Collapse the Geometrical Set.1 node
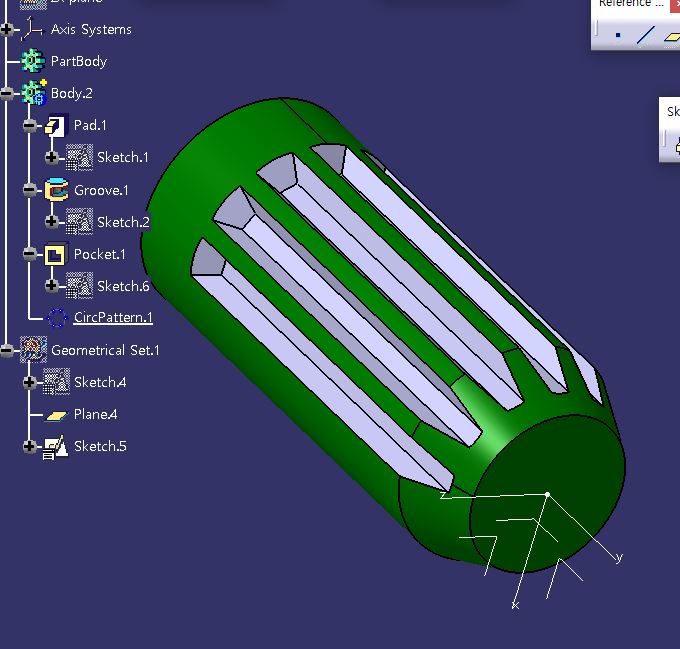The width and height of the screenshot is (680, 649). (x=7, y=350)
